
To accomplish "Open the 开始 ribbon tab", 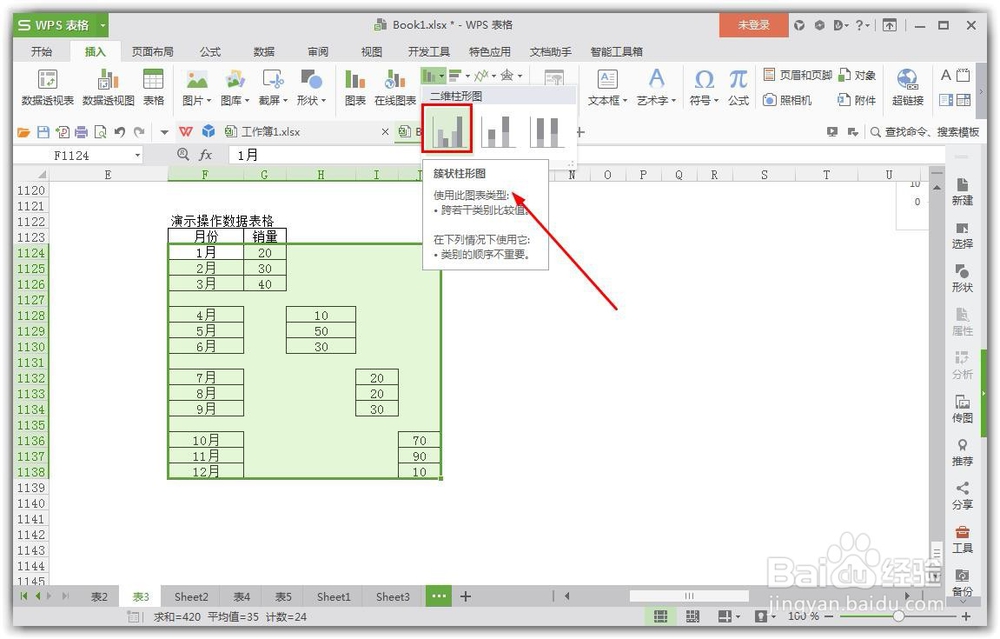I will tap(41, 52).
